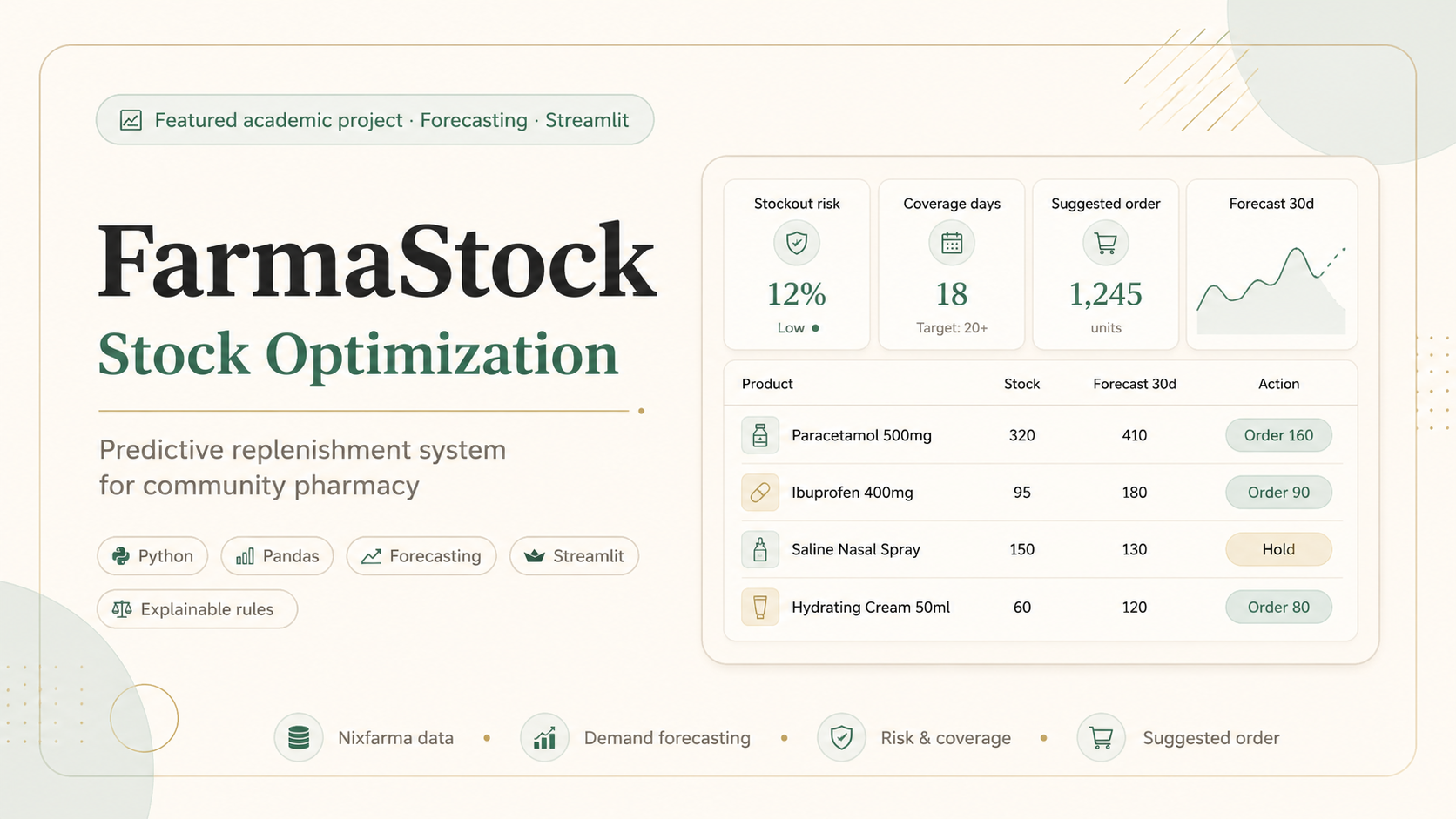Click the Paracetamol 500mg product name
The height and width of the screenshot is (819, 1456).
pos(861,435)
